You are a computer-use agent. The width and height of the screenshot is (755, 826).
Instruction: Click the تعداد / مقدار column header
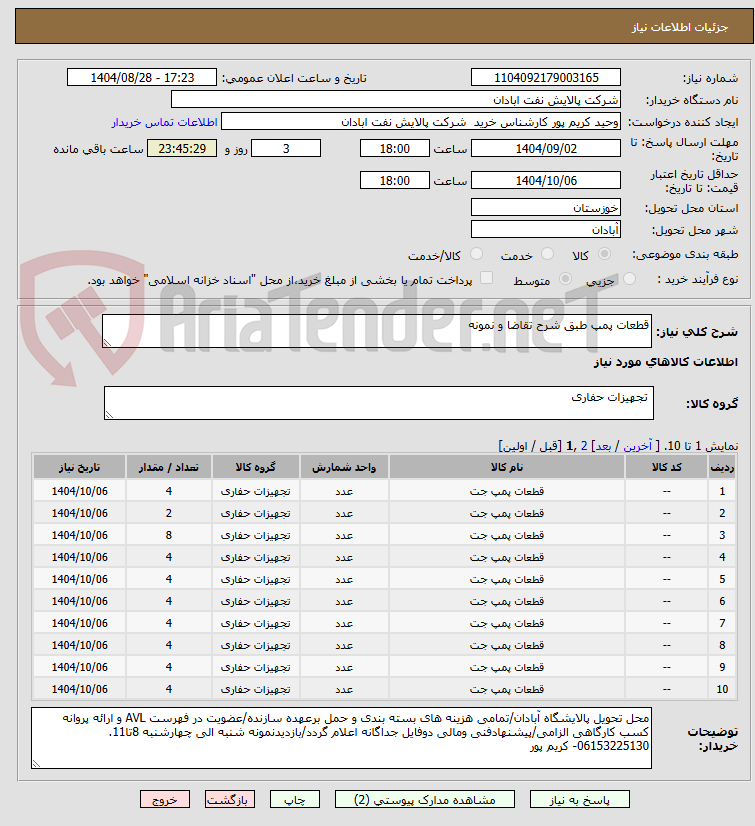[x=169, y=467]
